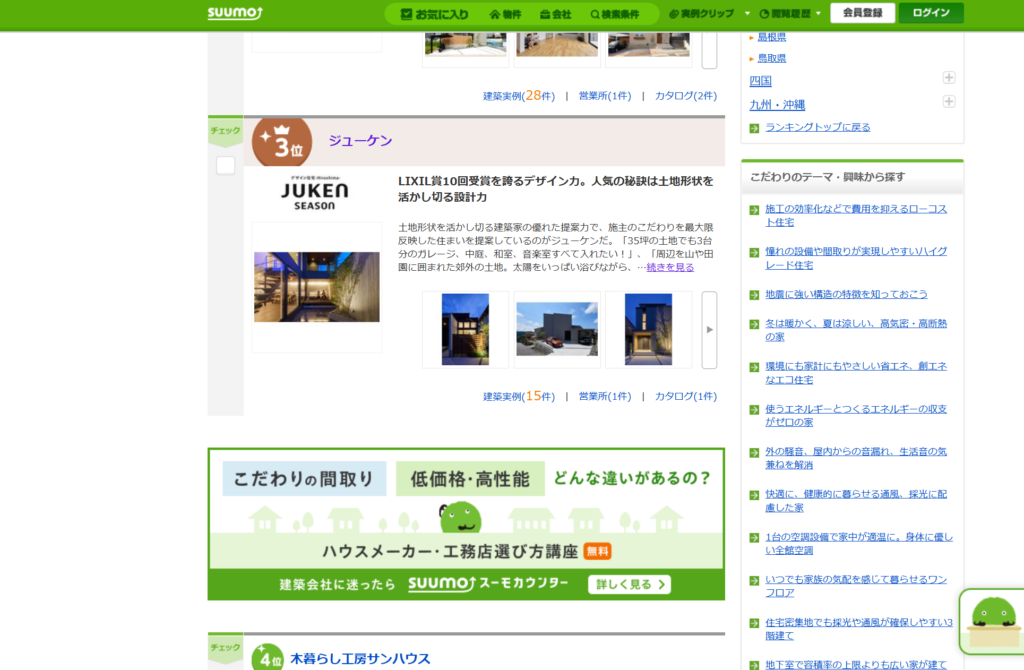
Task: Click 詳しく見る in the スーモカウンター banner
Action: point(629,584)
